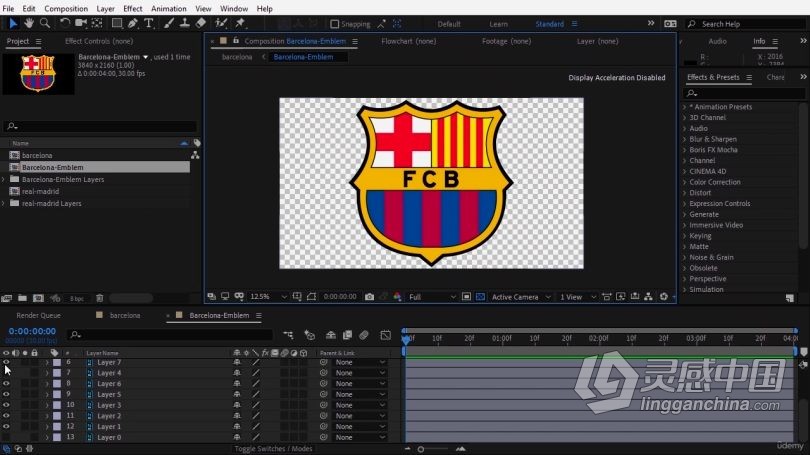Screen dimensions: 810x455
Task: Click Toggle Switches / Modes button
Action: click(x=273, y=449)
